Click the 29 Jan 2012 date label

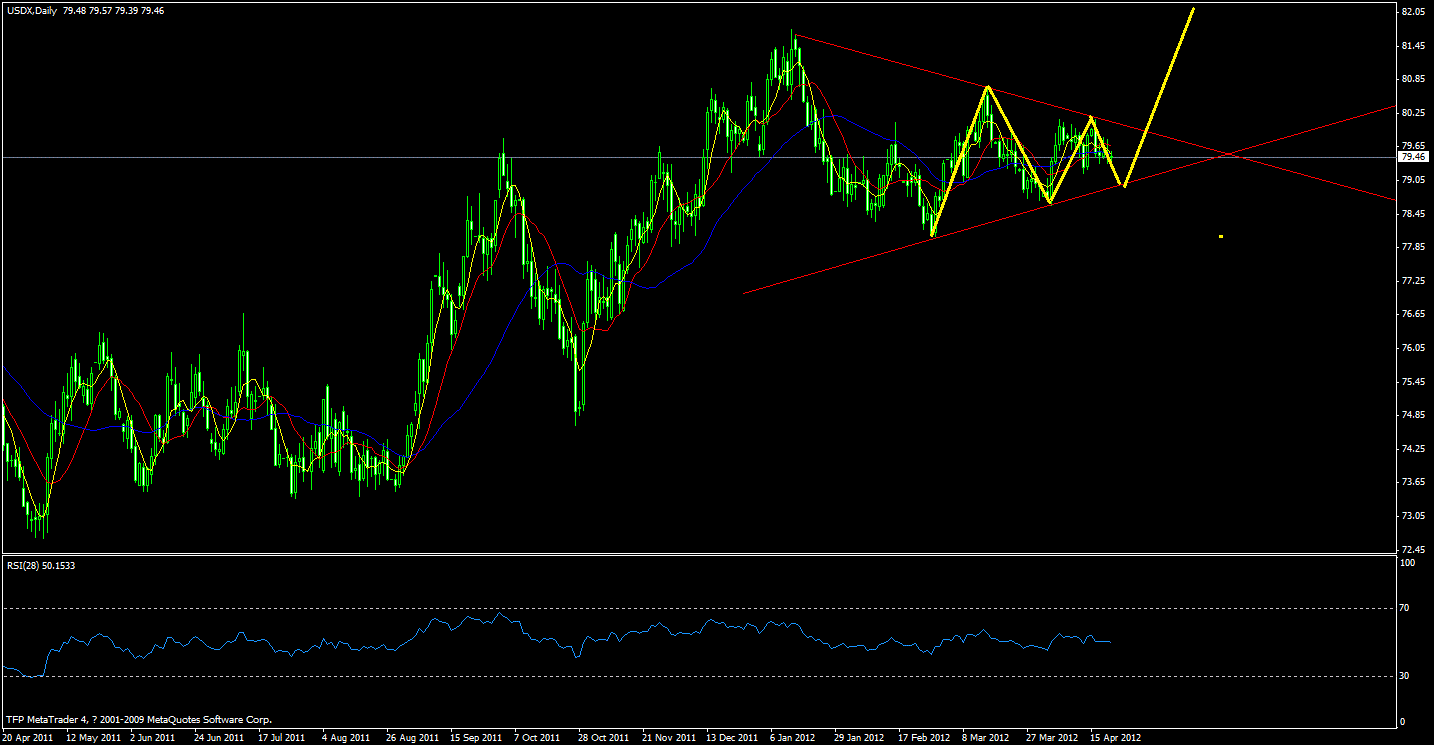(x=858, y=737)
